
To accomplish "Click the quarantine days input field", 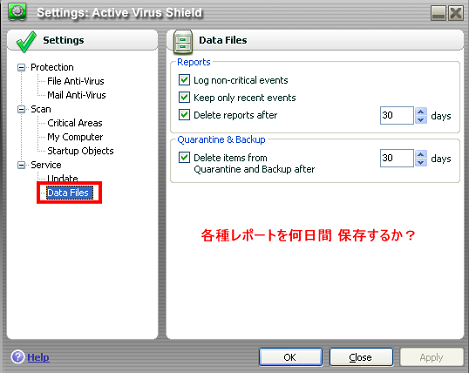I will [397, 158].
